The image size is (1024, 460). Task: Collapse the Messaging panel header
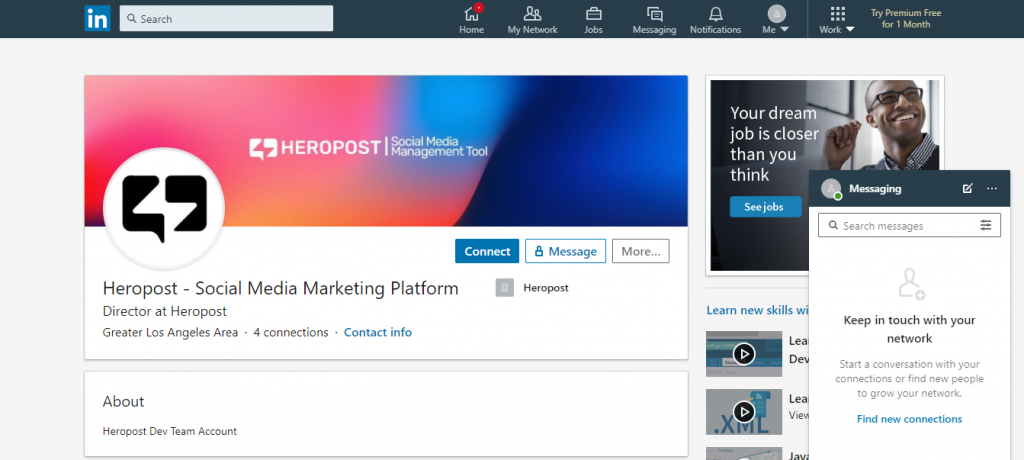[909, 188]
